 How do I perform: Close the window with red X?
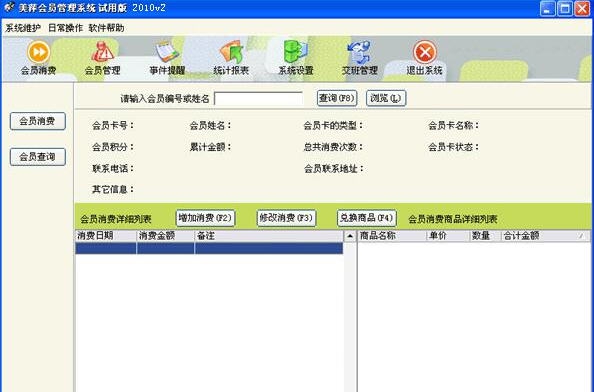click(583, 8)
